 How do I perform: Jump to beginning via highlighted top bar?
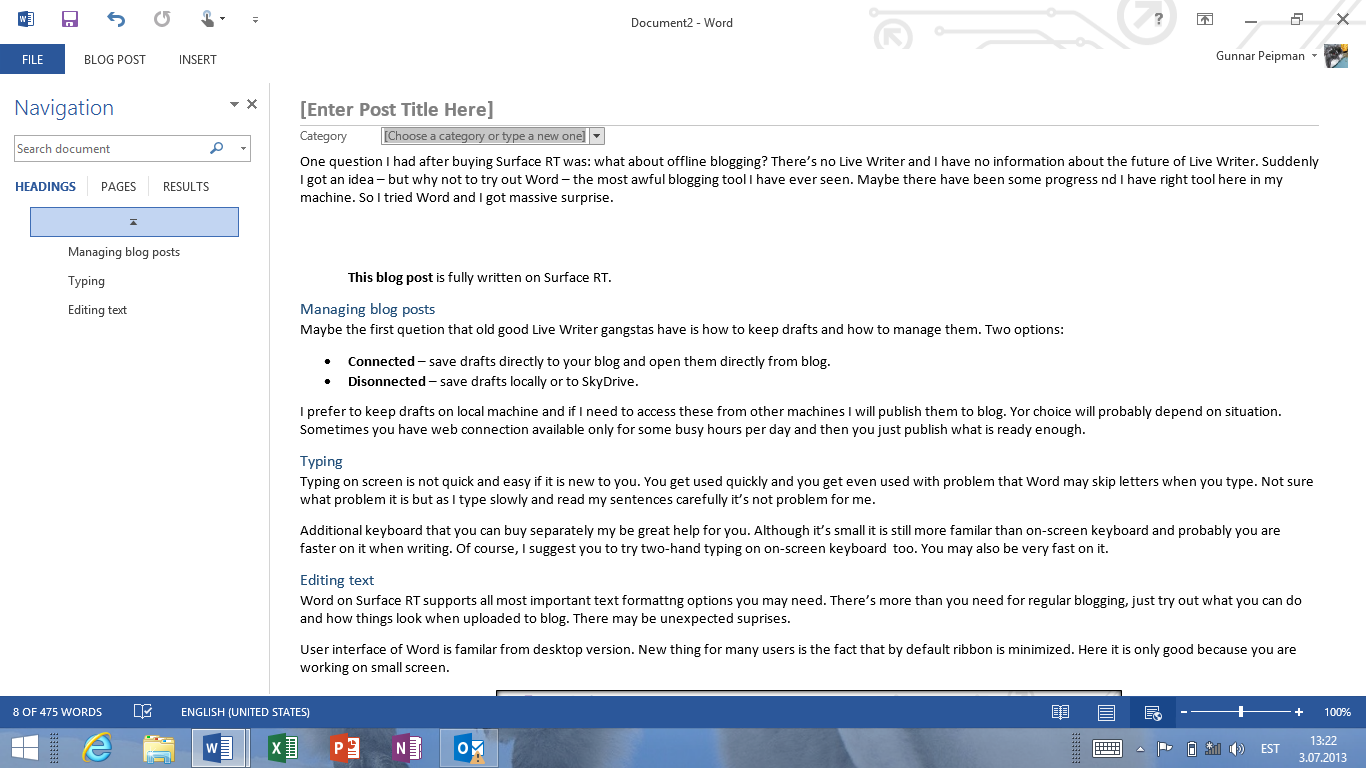point(134,222)
